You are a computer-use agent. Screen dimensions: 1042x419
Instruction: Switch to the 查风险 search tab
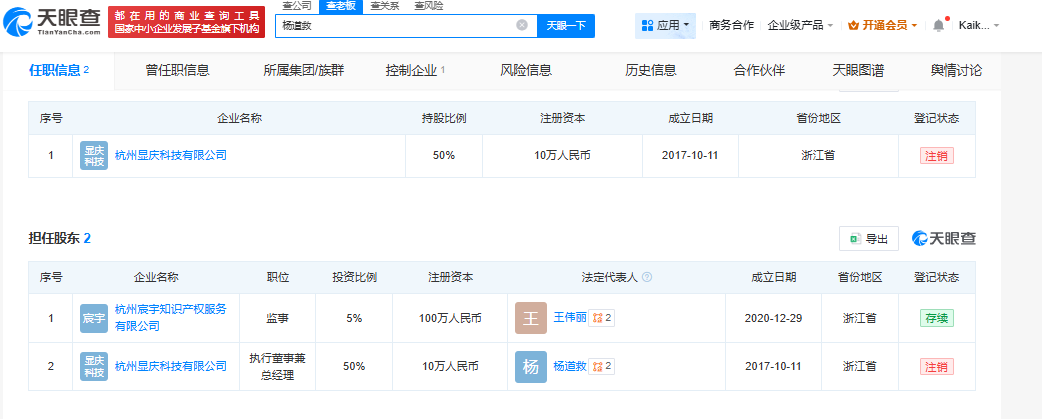point(428,6)
